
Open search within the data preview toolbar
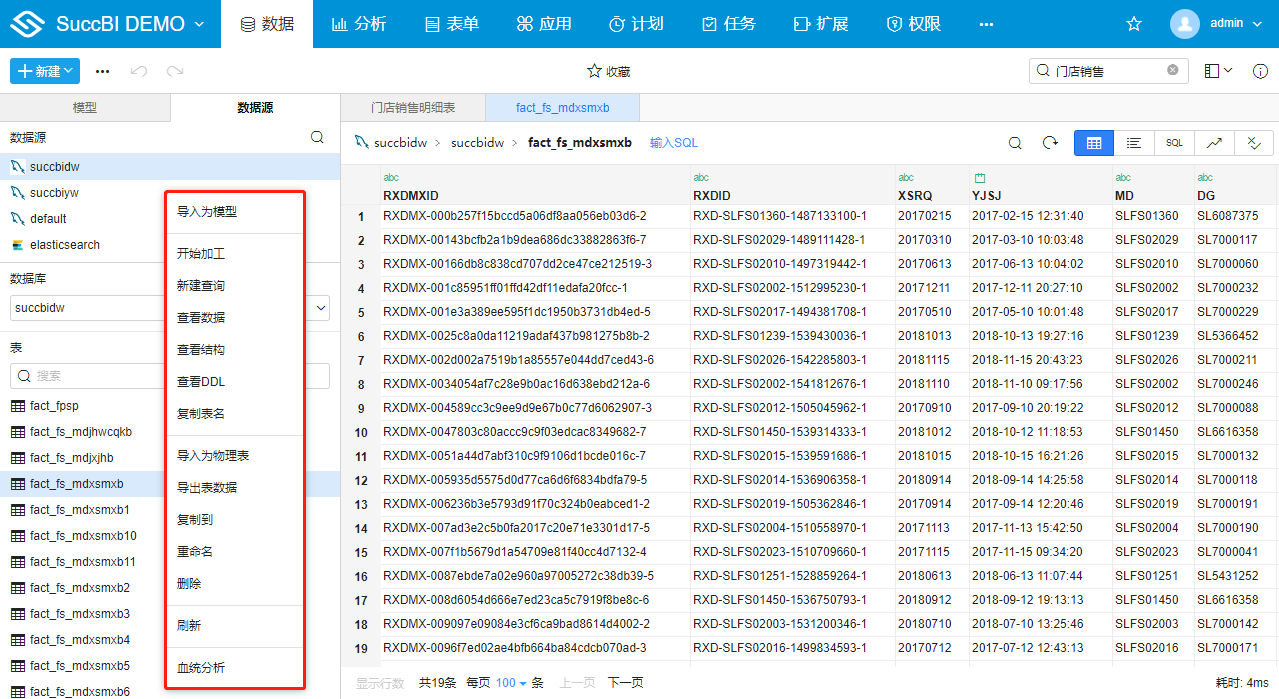1014,143
